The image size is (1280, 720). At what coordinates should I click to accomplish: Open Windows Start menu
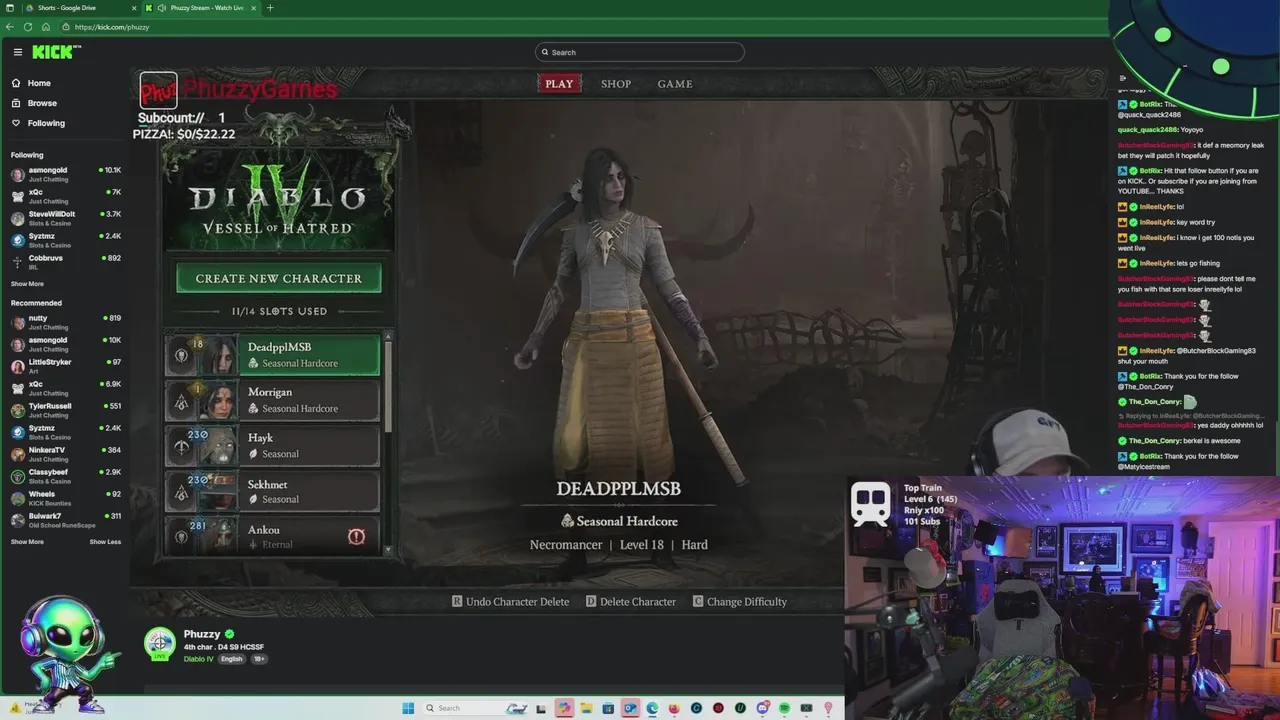click(408, 708)
